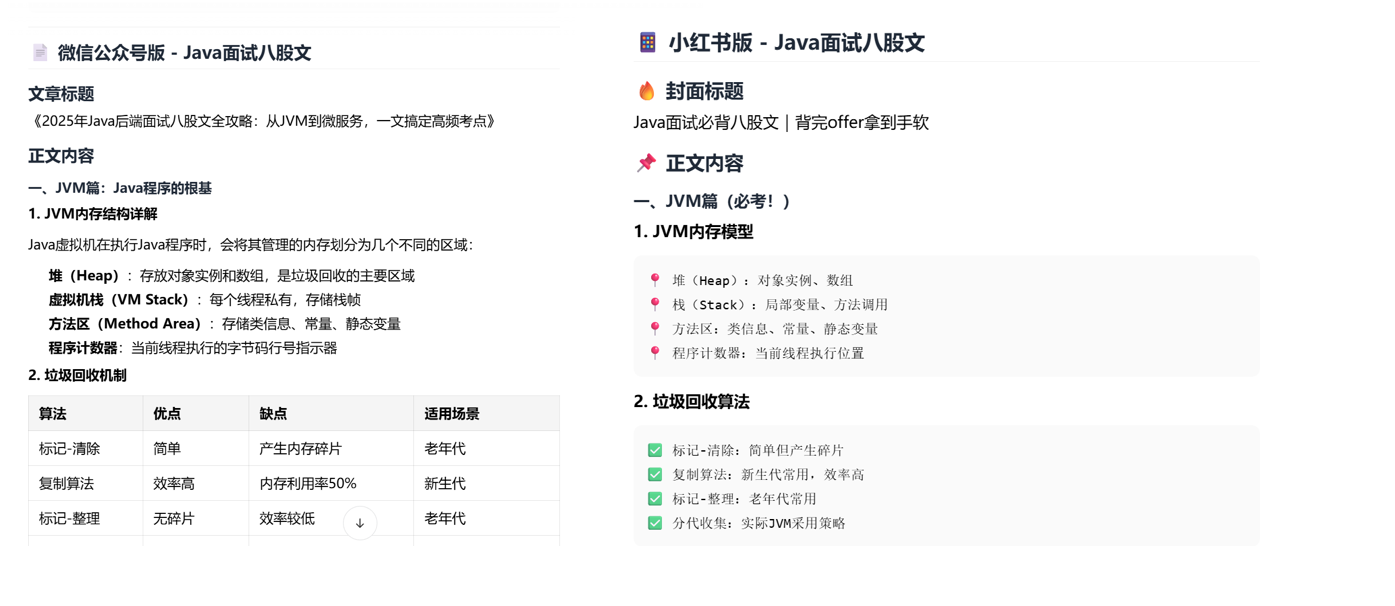Click the 《2025年Java后端面试八股文全攻略》 title line
The height and width of the screenshot is (606, 1395).
(x=264, y=121)
